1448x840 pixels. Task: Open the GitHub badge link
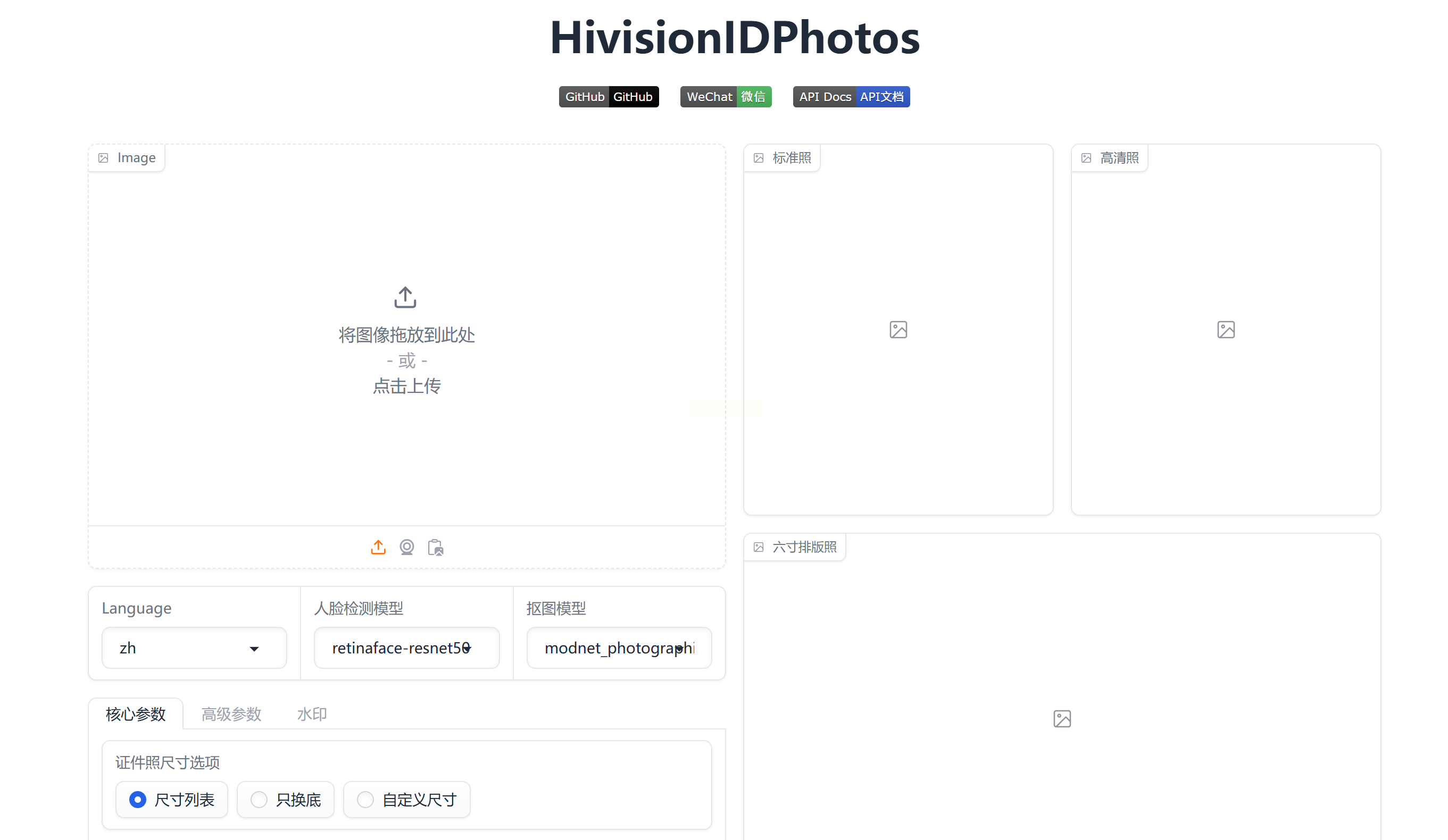point(609,96)
